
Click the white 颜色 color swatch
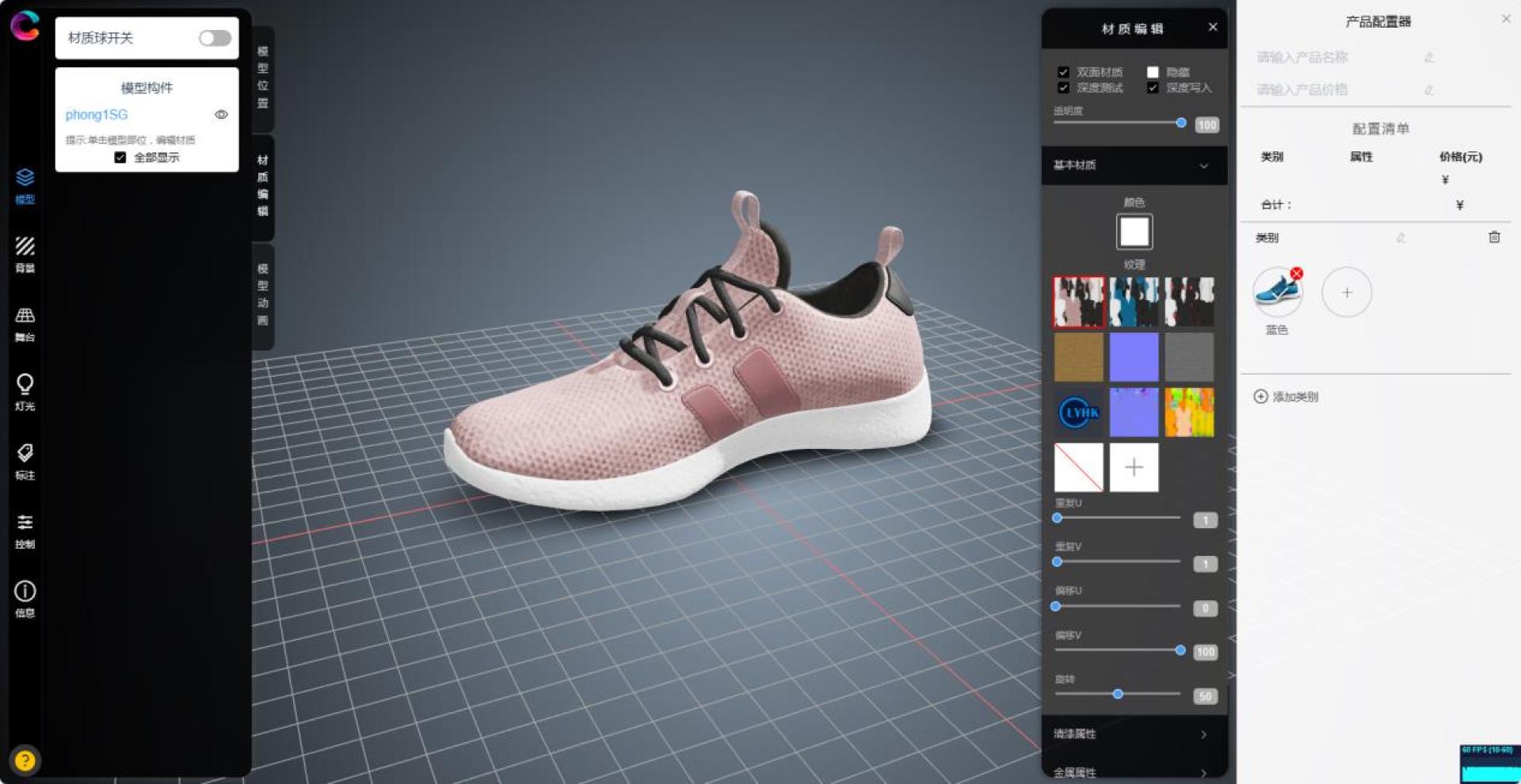[1134, 232]
